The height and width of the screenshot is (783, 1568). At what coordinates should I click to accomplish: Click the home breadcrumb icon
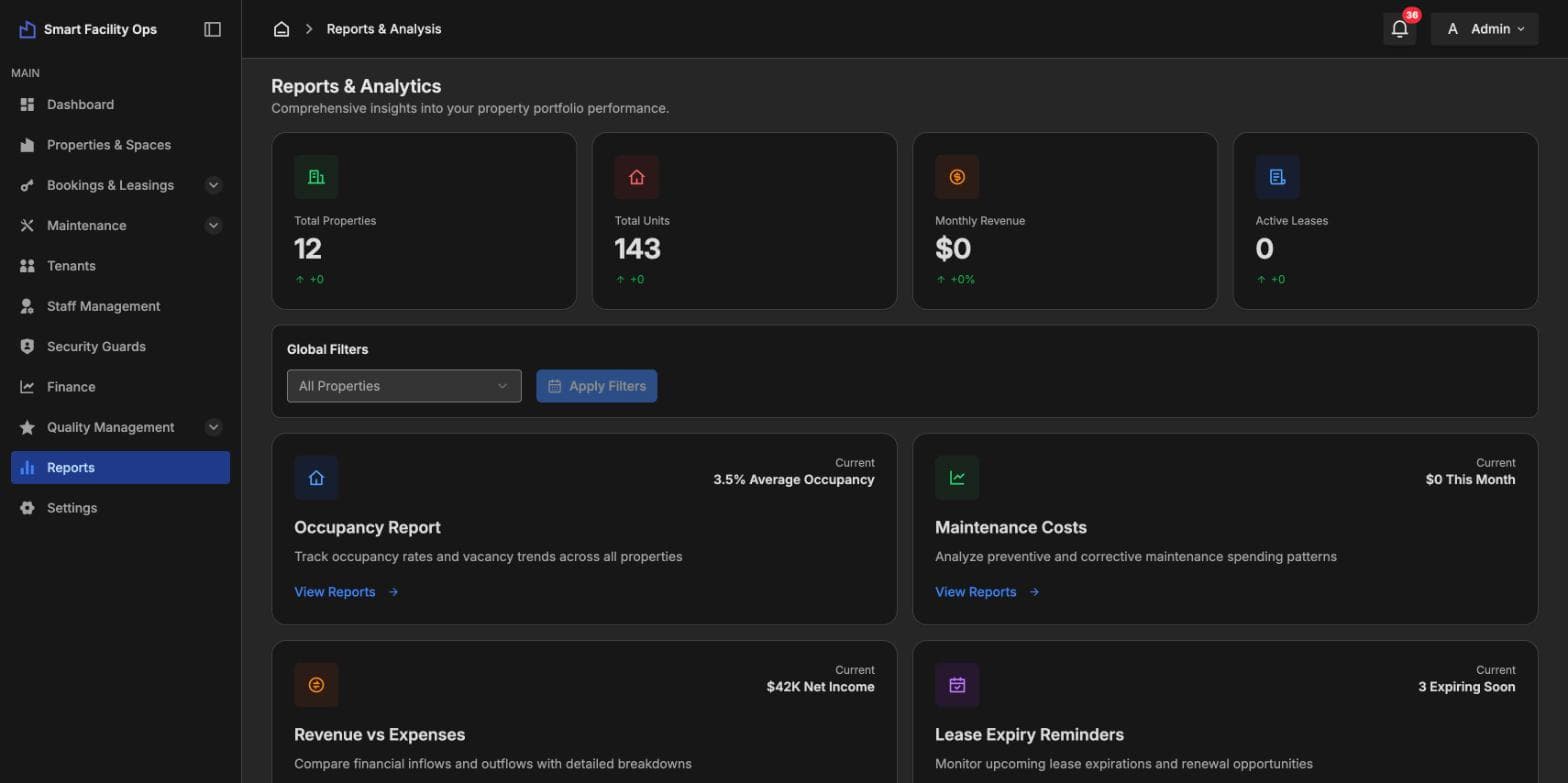click(282, 29)
